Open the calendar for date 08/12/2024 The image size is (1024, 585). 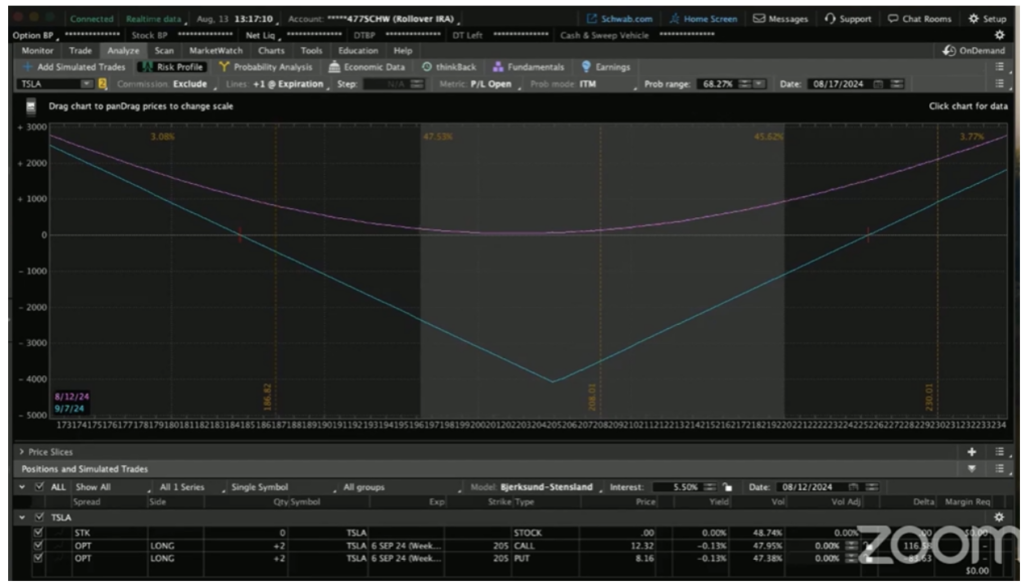pos(854,487)
